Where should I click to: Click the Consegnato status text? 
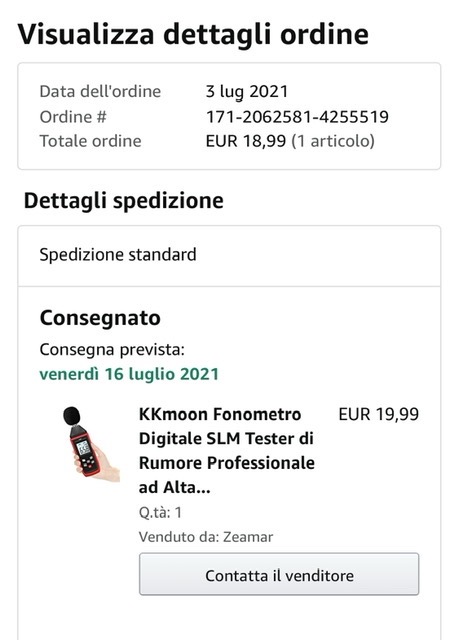[100, 318]
